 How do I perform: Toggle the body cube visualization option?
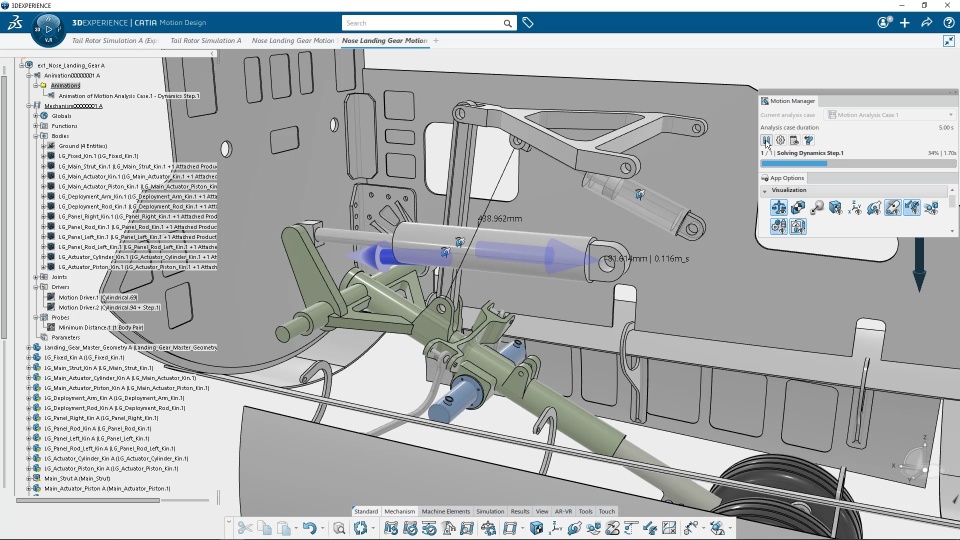click(836, 208)
